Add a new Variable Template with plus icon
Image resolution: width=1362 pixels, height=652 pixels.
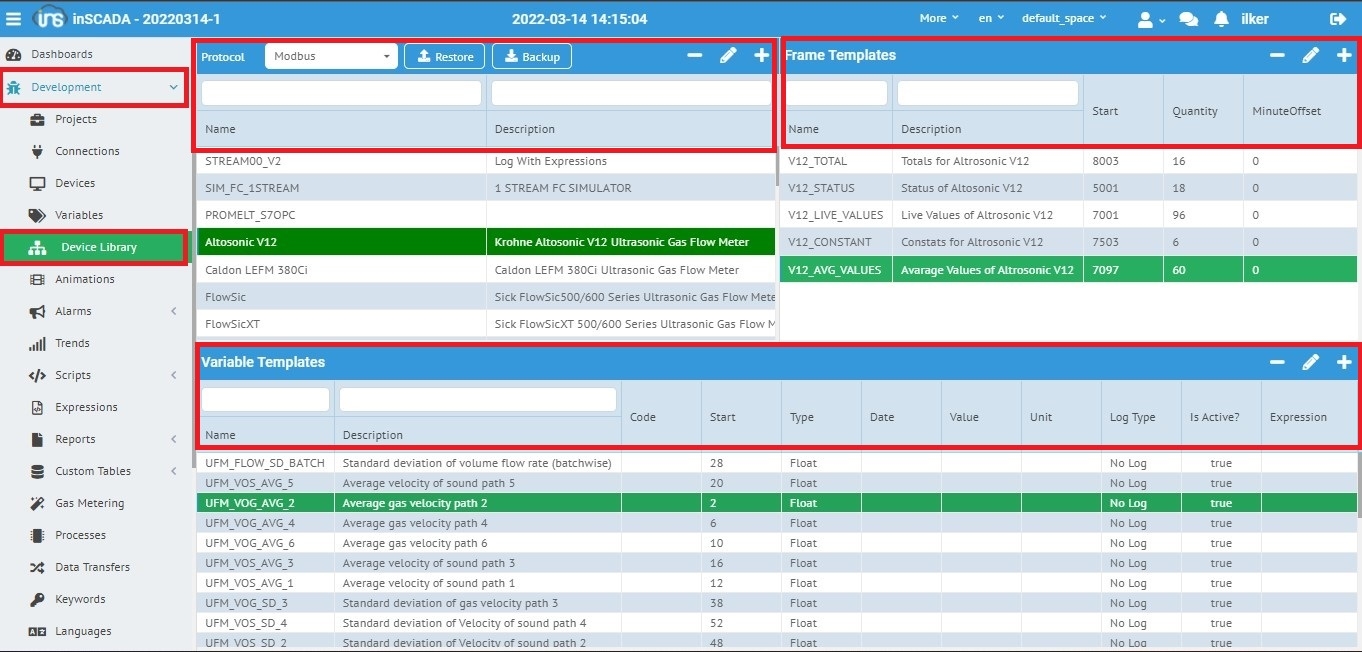(x=1344, y=362)
